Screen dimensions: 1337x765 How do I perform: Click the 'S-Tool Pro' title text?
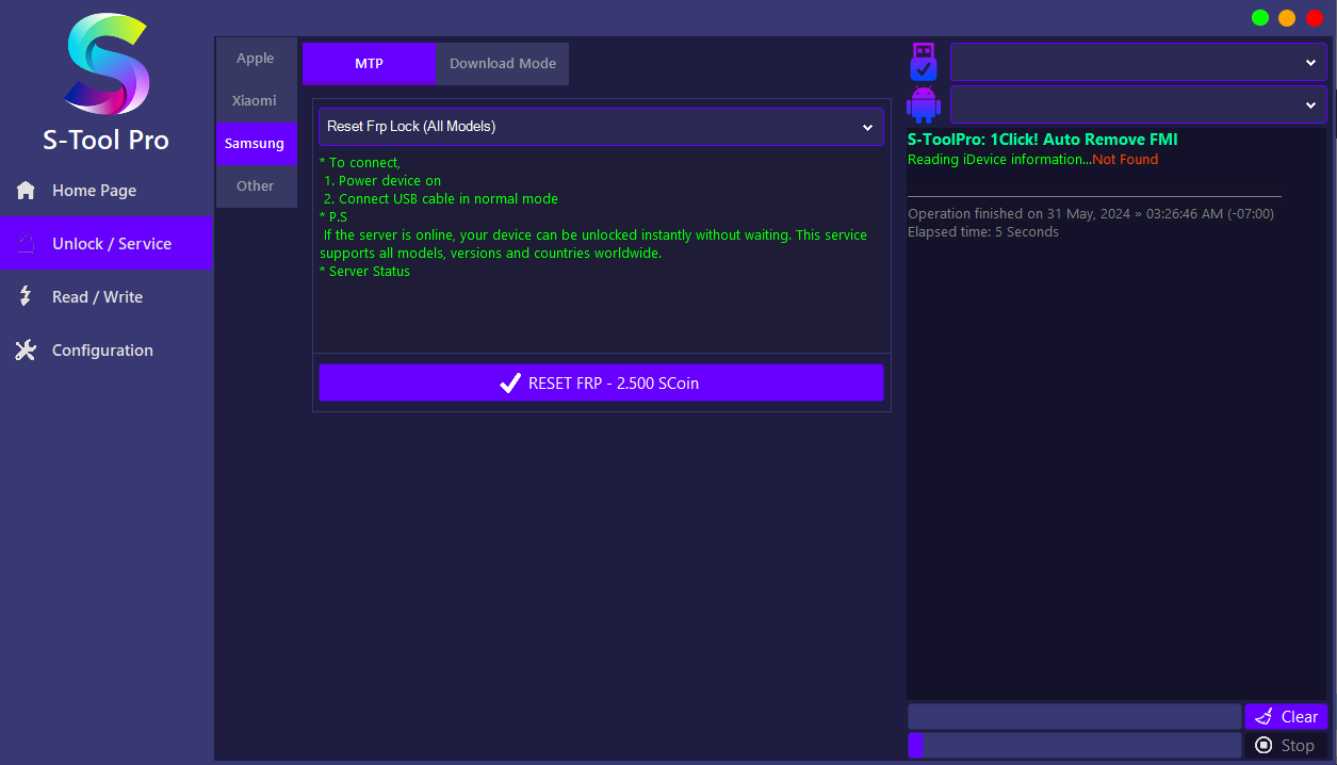[x=106, y=140]
